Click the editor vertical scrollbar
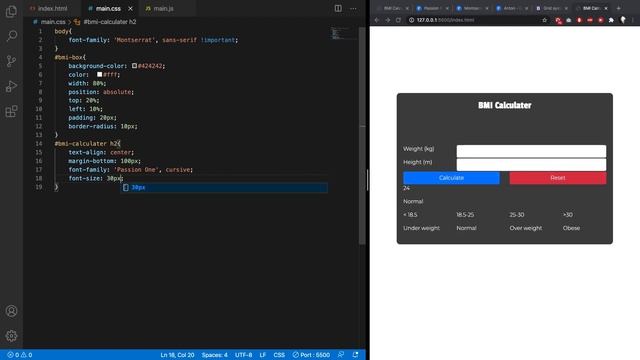The image size is (640, 360). tap(362, 135)
